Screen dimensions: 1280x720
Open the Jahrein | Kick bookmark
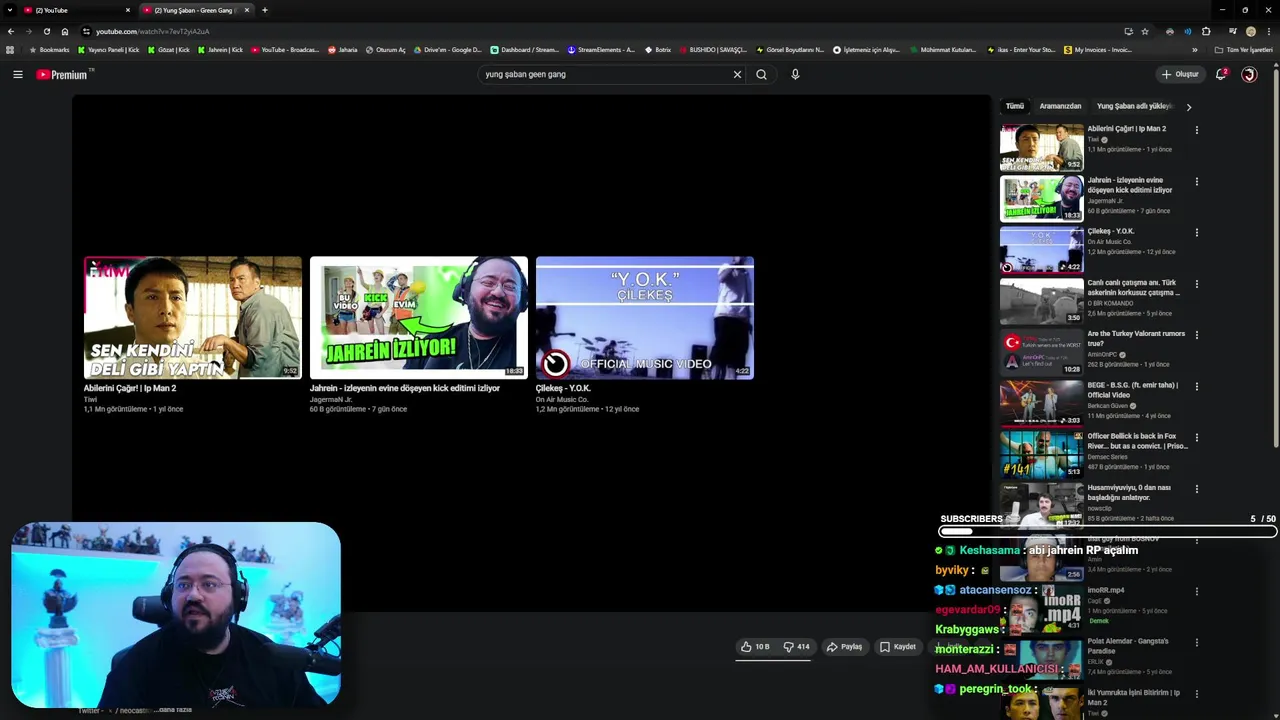pos(220,49)
